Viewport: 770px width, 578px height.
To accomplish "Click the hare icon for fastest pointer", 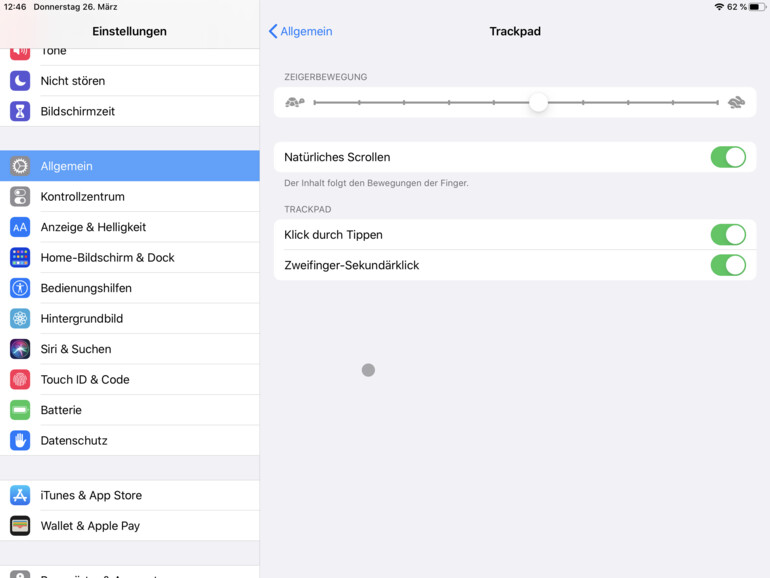I will [x=737, y=102].
